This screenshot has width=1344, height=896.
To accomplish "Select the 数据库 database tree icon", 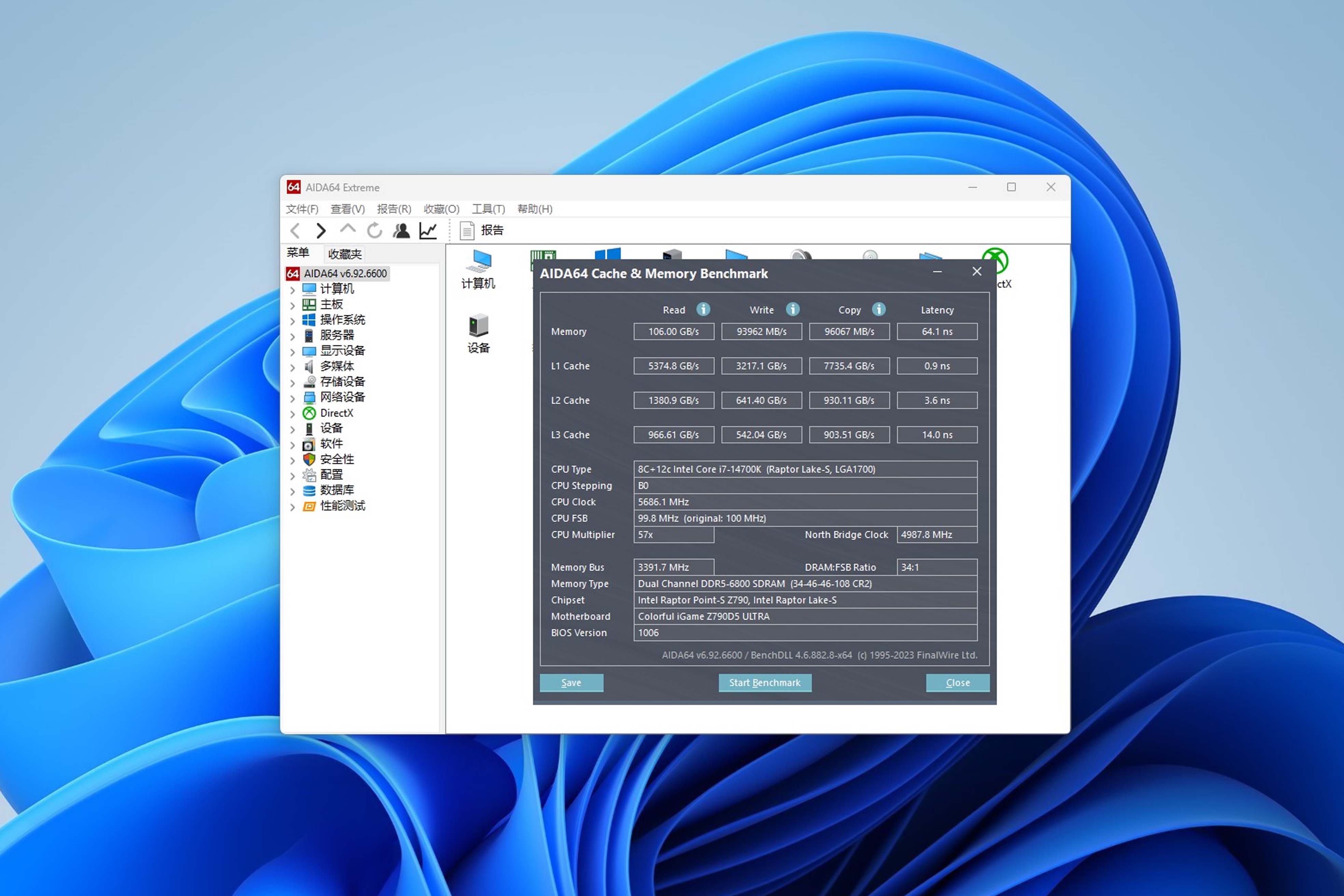I will click(309, 490).
